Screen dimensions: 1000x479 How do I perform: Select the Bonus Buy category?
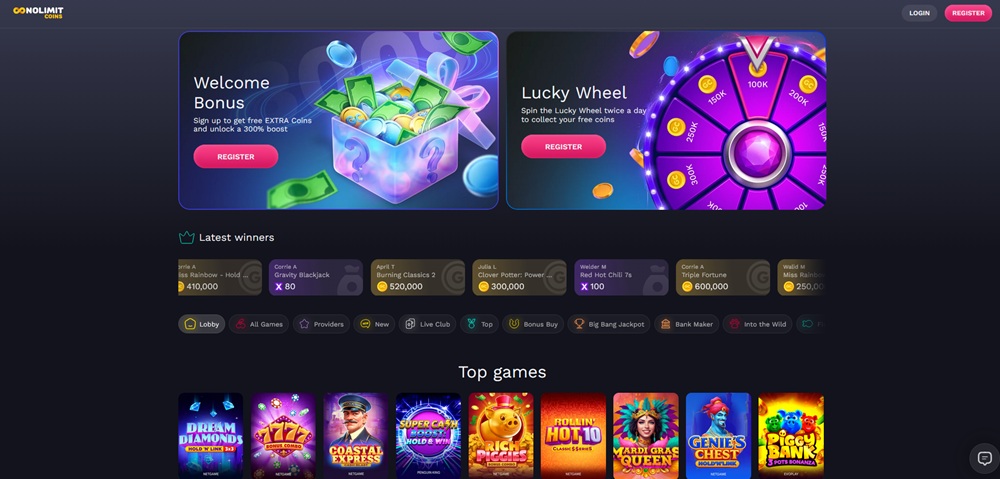pyautogui.click(x=533, y=324)
